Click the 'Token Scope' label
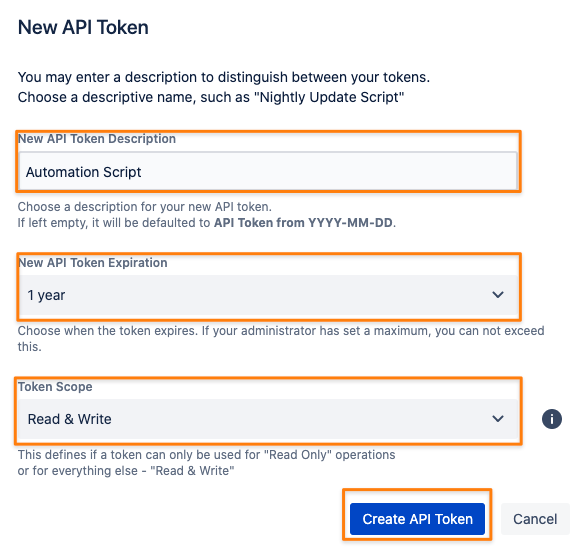Image resolution: width=586 pixels, height=549 pixels. coord(55,387)
